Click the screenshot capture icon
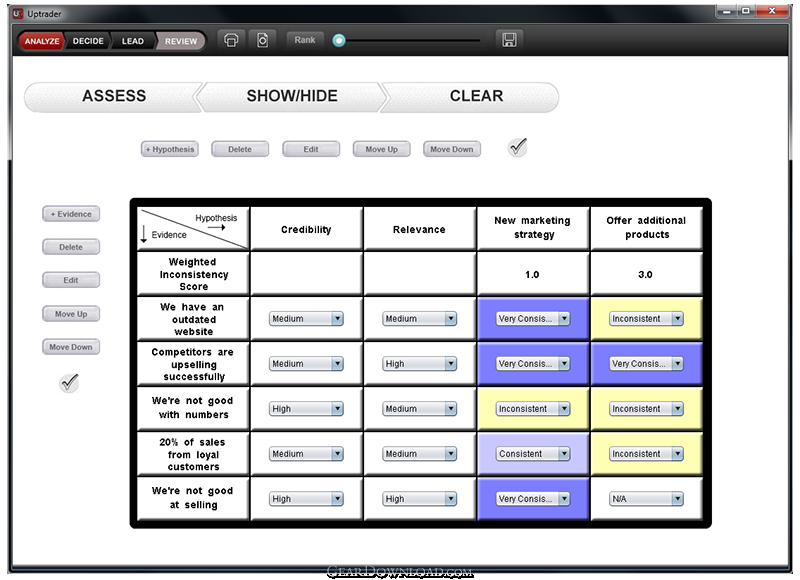Viewport: 800px width, 580px height. [x=262, y=40]
